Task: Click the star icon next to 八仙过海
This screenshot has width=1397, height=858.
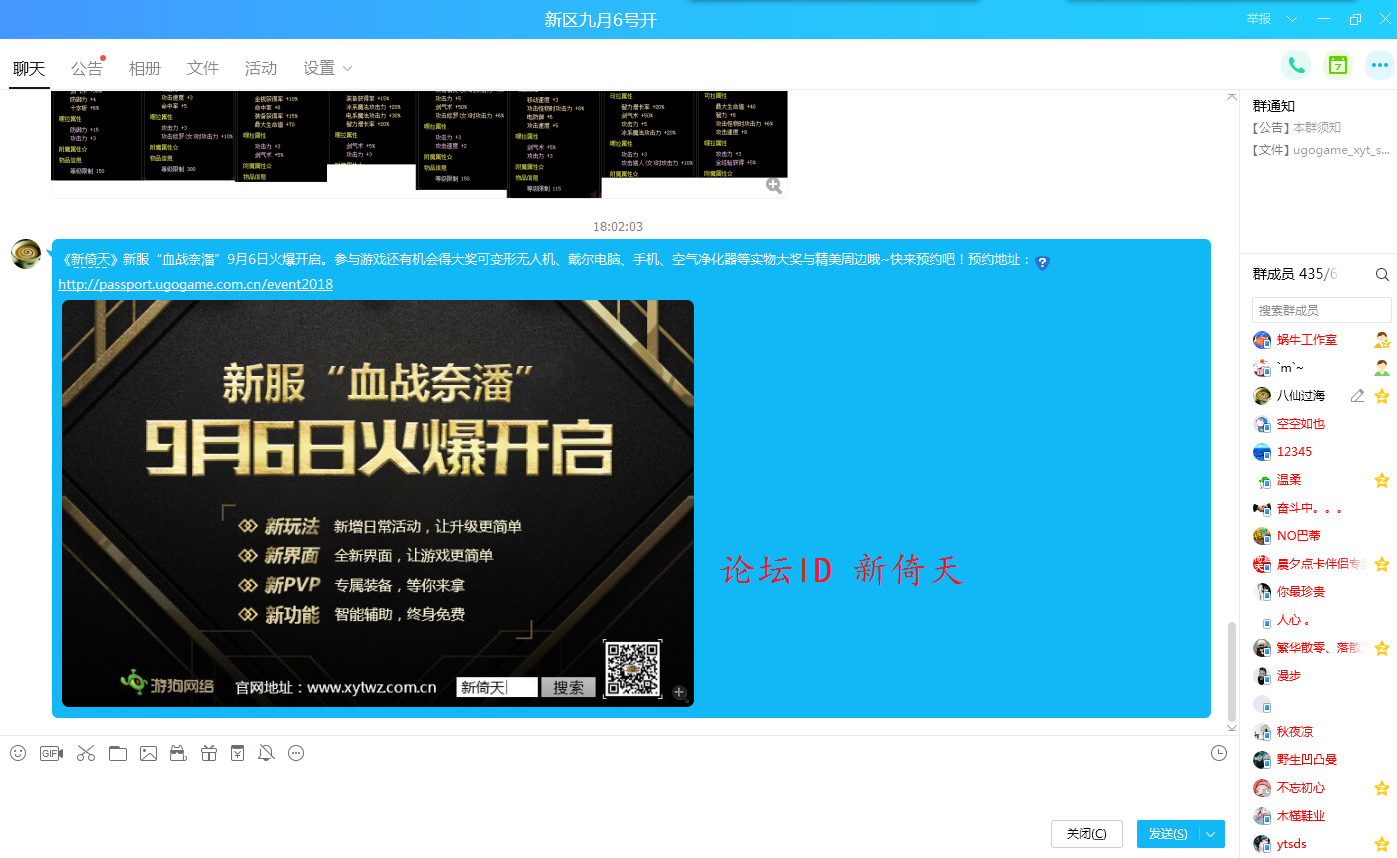Action: [x=1382, y=396]
